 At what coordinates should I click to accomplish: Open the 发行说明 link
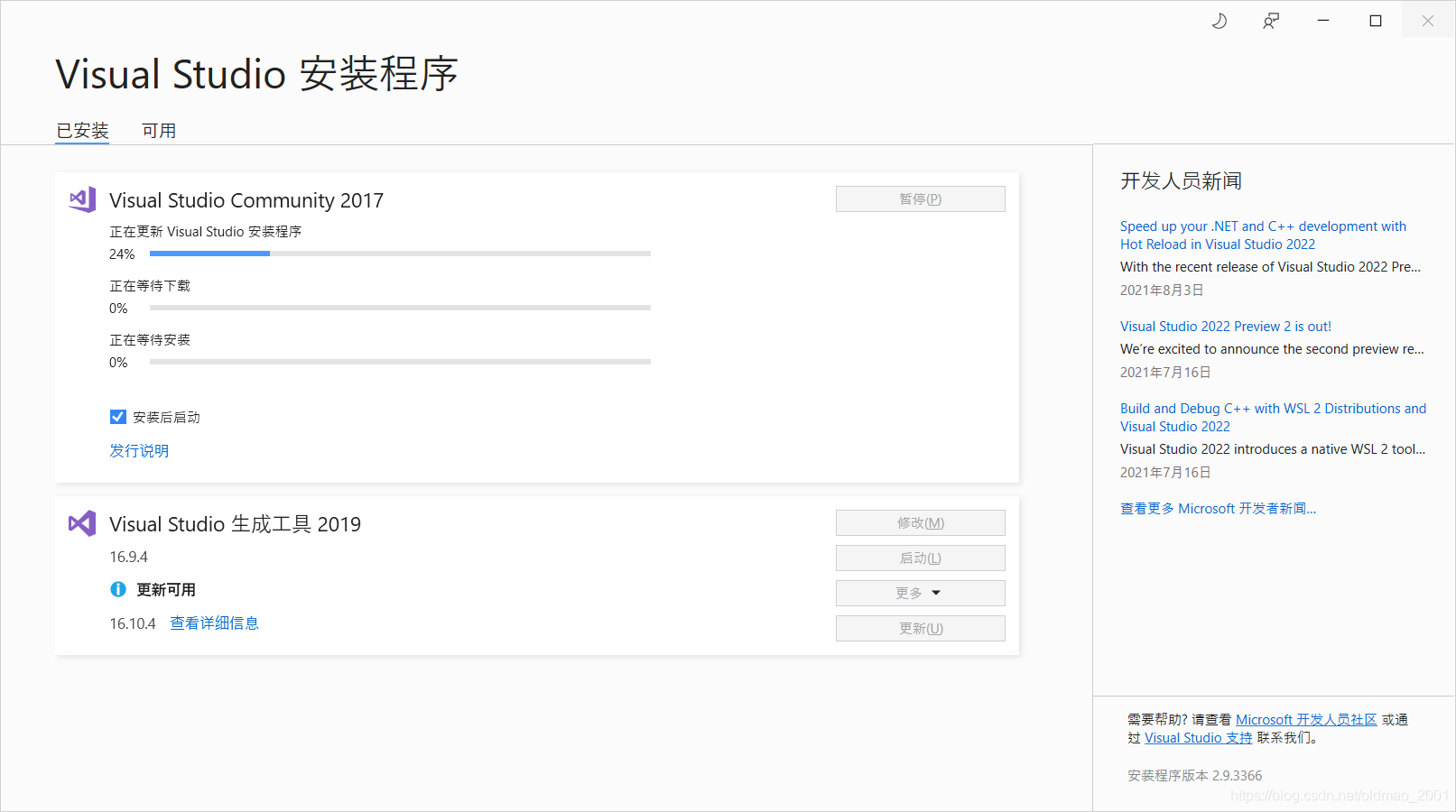tap(139, 450)
